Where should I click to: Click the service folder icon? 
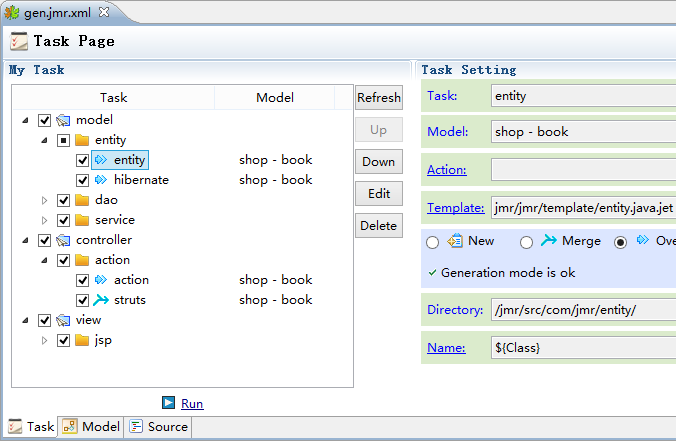pyautogui.click(x=82, y=220)
